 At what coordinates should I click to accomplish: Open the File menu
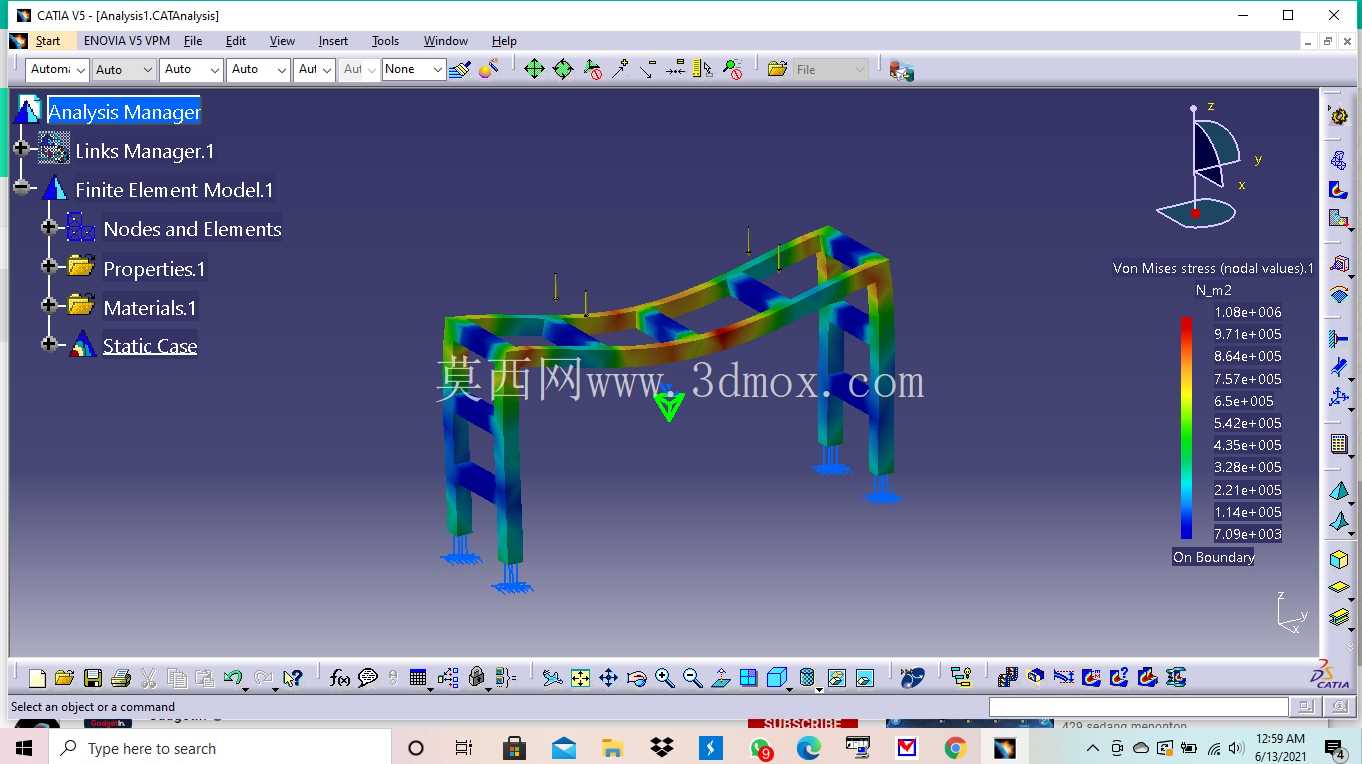[193, 41]
